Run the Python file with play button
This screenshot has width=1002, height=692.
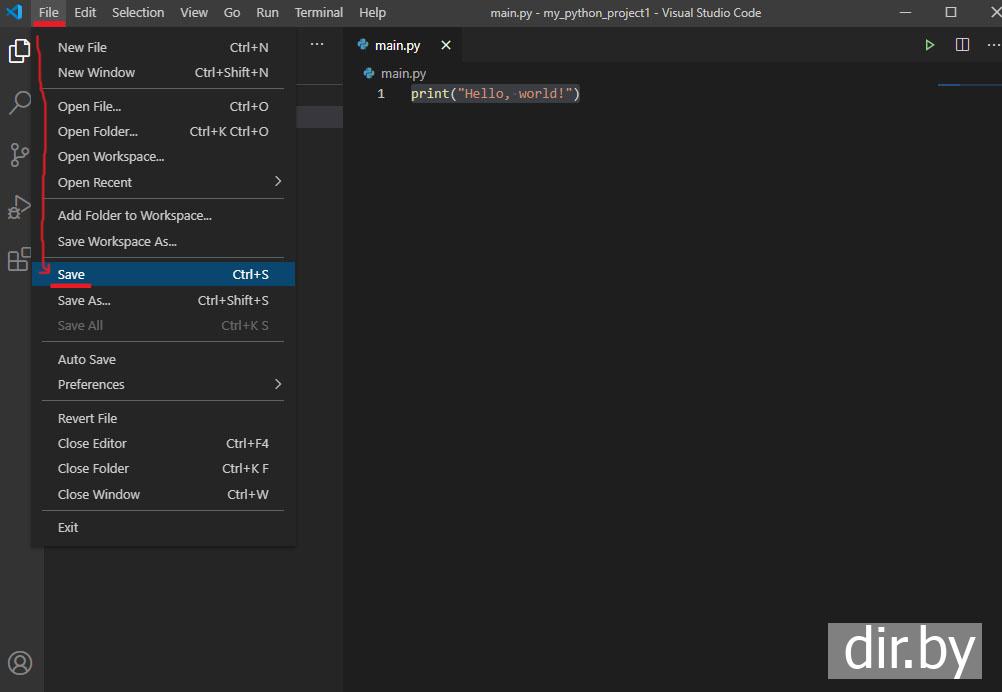click(x=930, y=45)
